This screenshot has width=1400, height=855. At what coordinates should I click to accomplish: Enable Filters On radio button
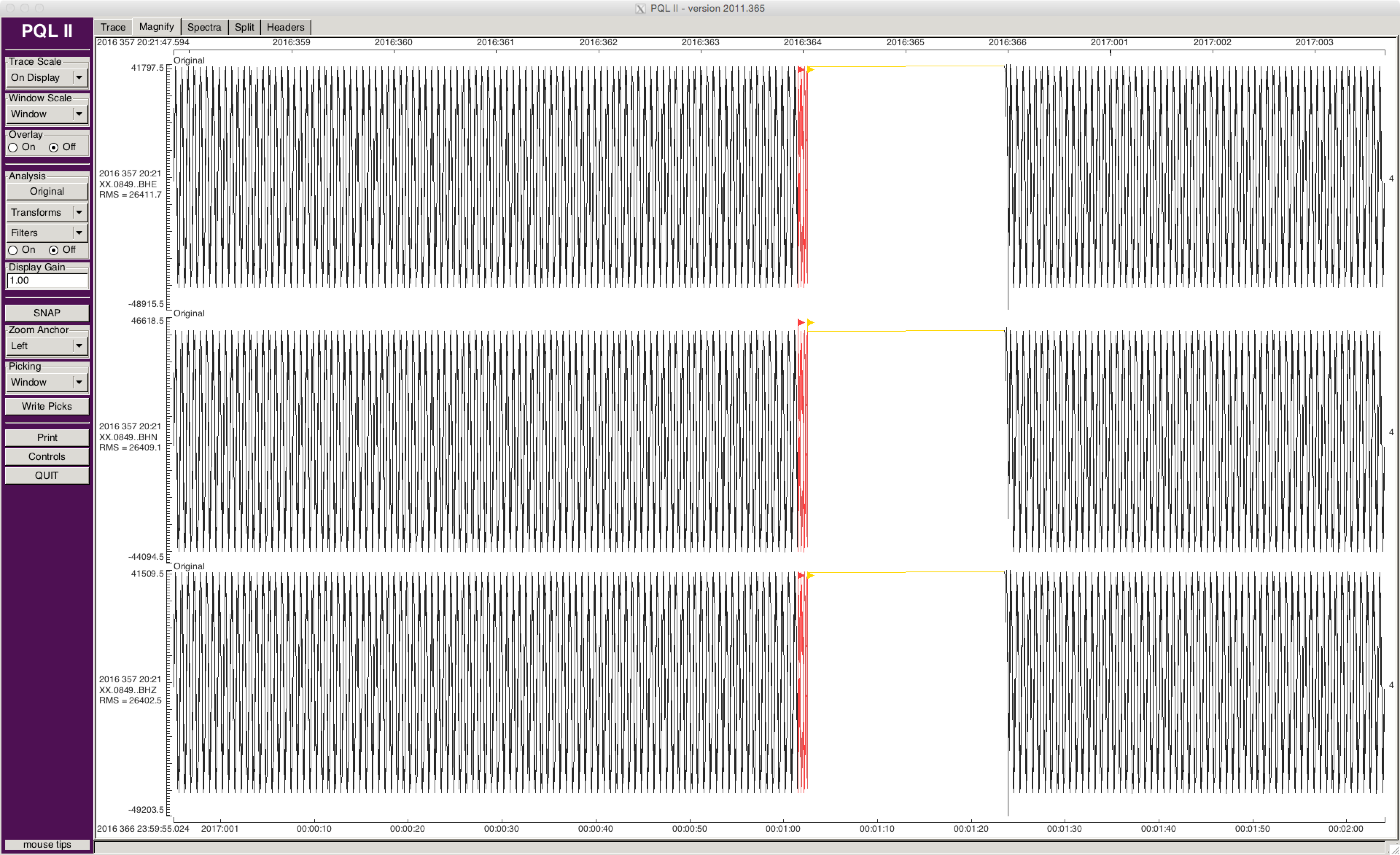(x=13, y=250)
